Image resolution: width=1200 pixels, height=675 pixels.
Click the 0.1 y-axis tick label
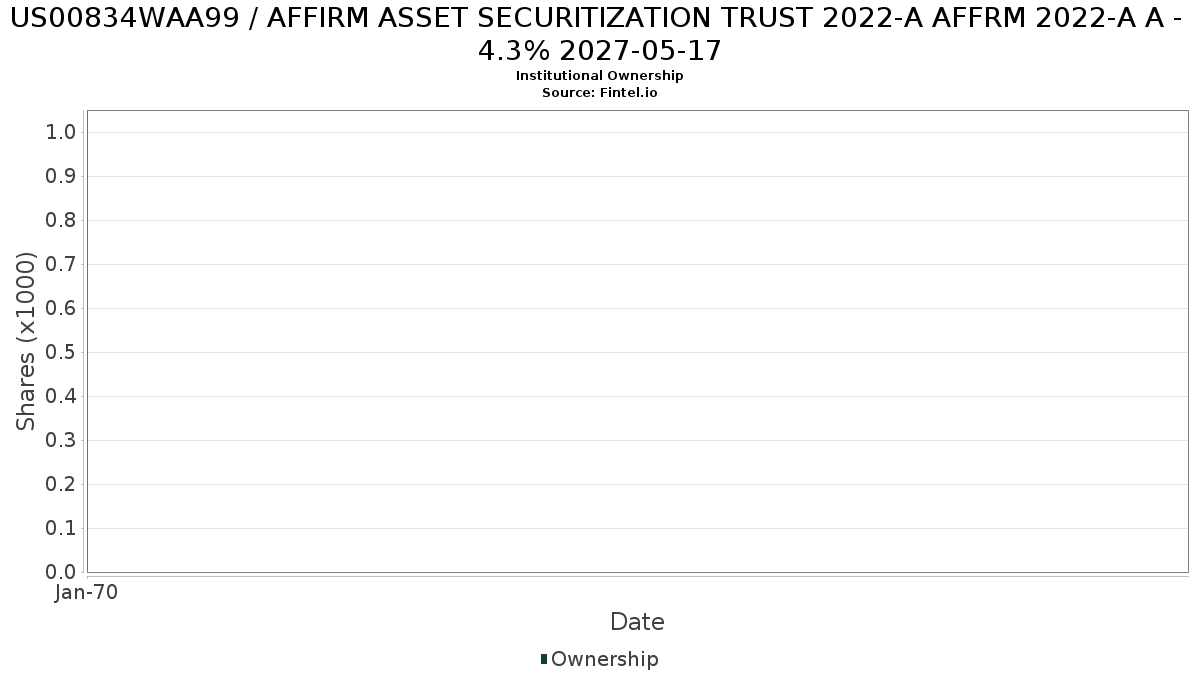[x=62, y=529]
